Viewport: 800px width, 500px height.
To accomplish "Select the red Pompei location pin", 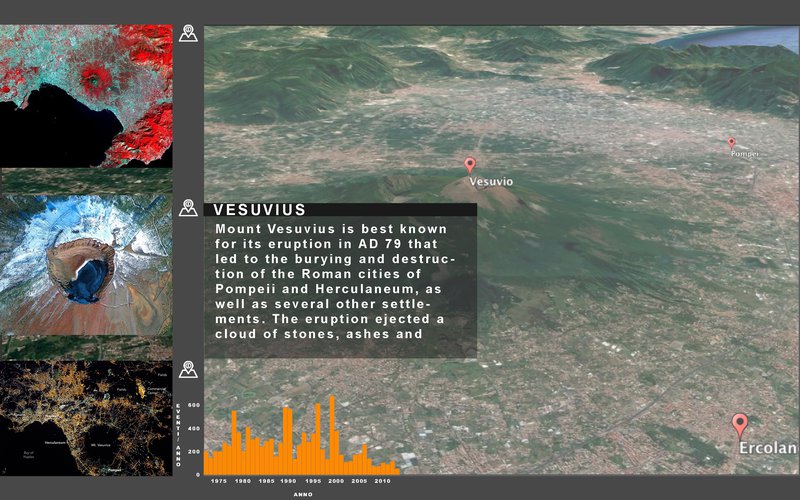I will (732, 143).
